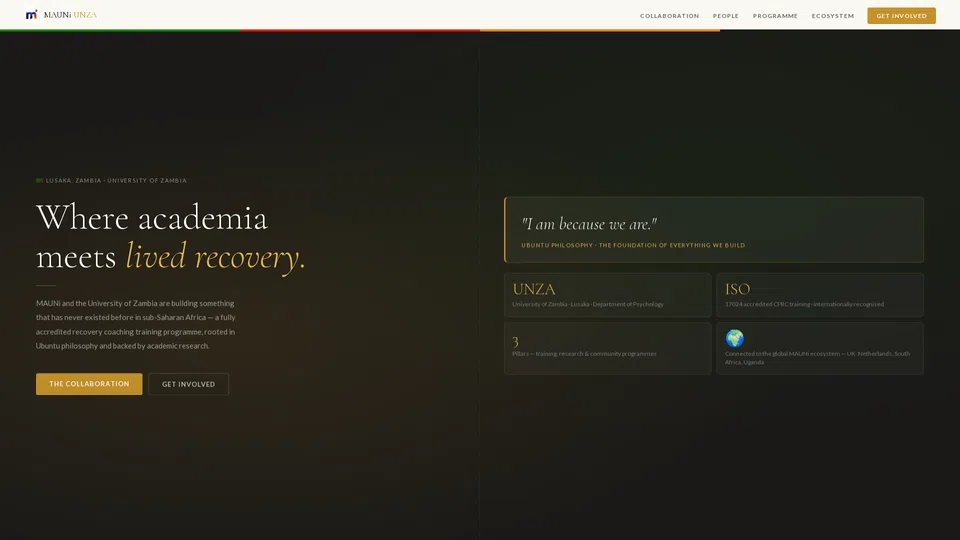Click "Pillars — training, research & community" text

584,354
